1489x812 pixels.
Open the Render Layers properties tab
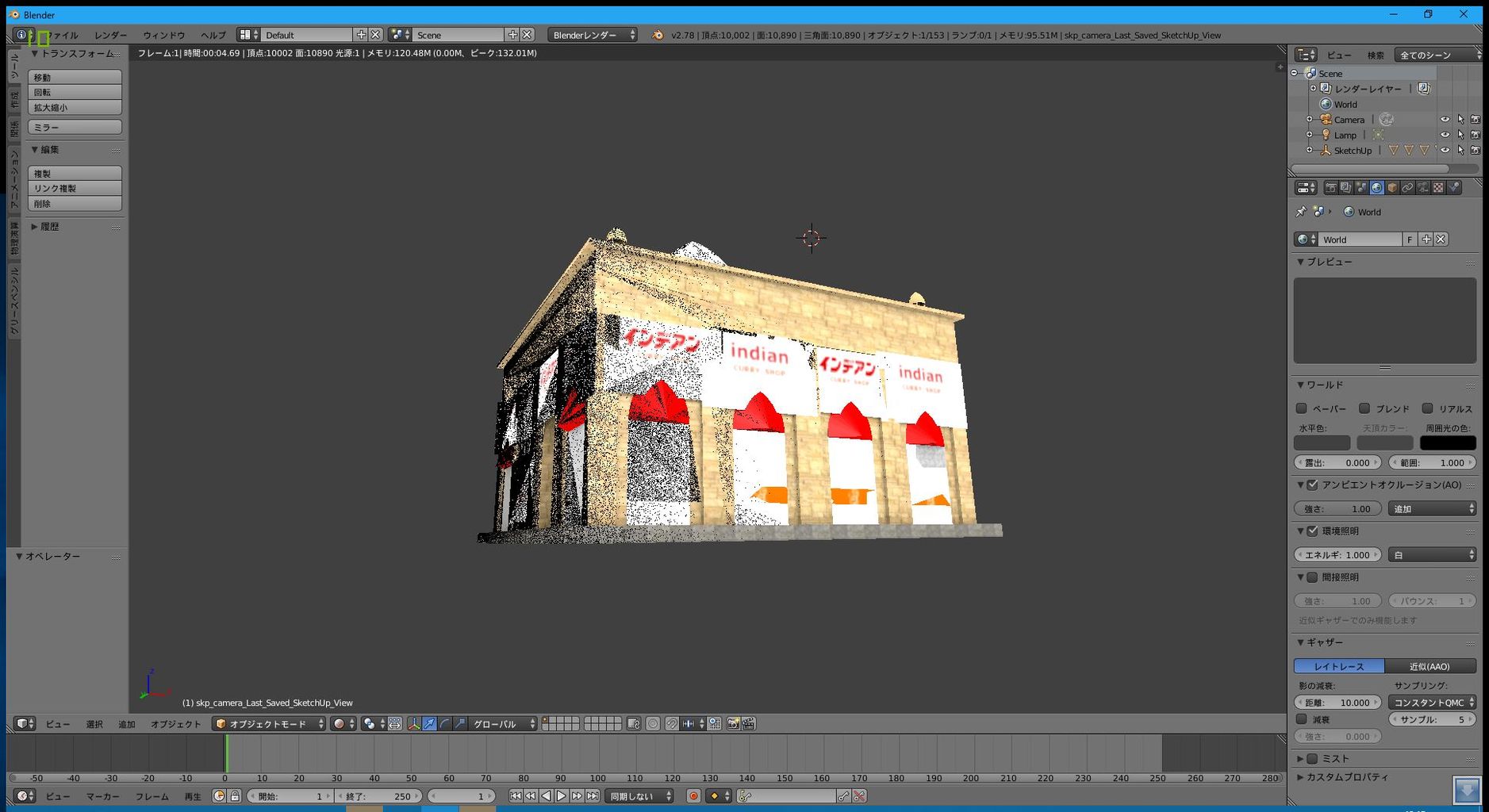pyautogui.click(x=1346, y=188)
